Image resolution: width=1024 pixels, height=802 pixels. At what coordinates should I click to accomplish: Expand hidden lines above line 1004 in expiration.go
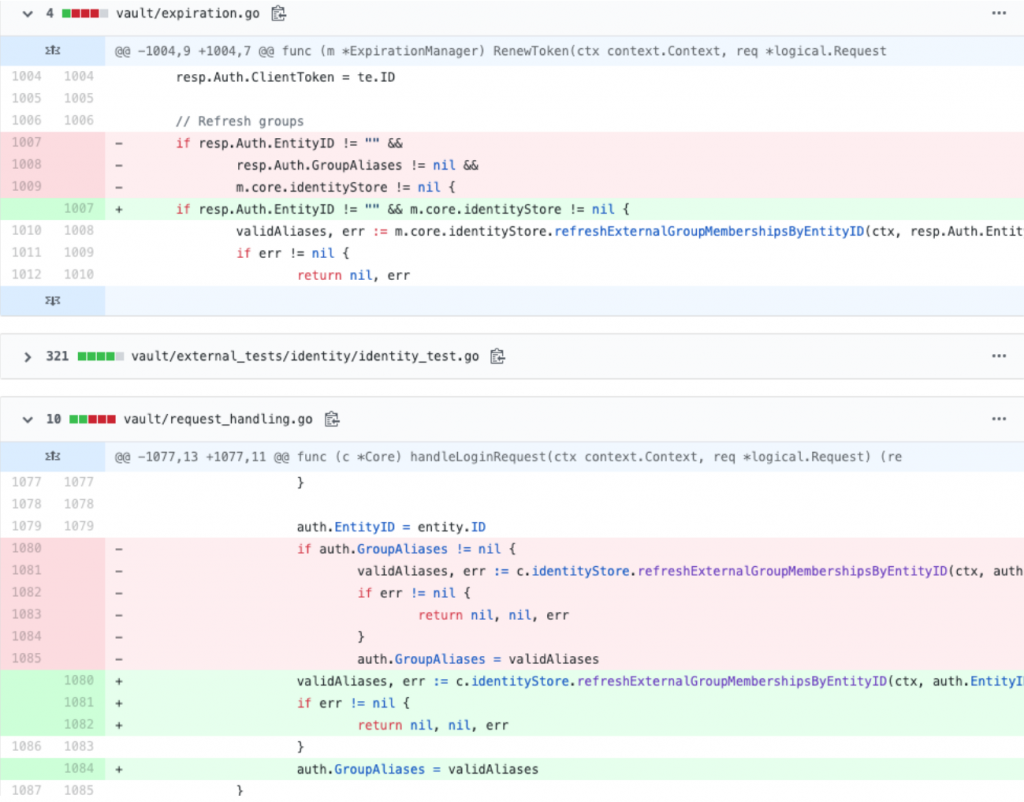53,51
